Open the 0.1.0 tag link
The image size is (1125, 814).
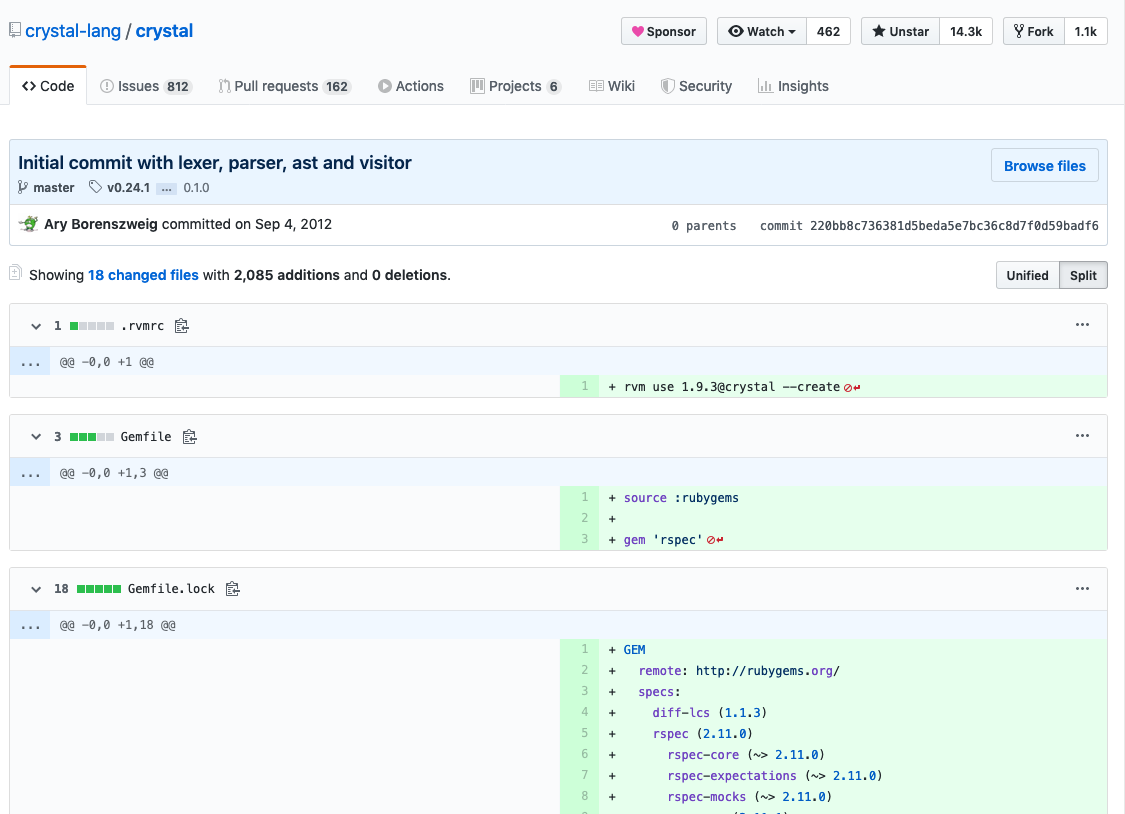(196, 188)
